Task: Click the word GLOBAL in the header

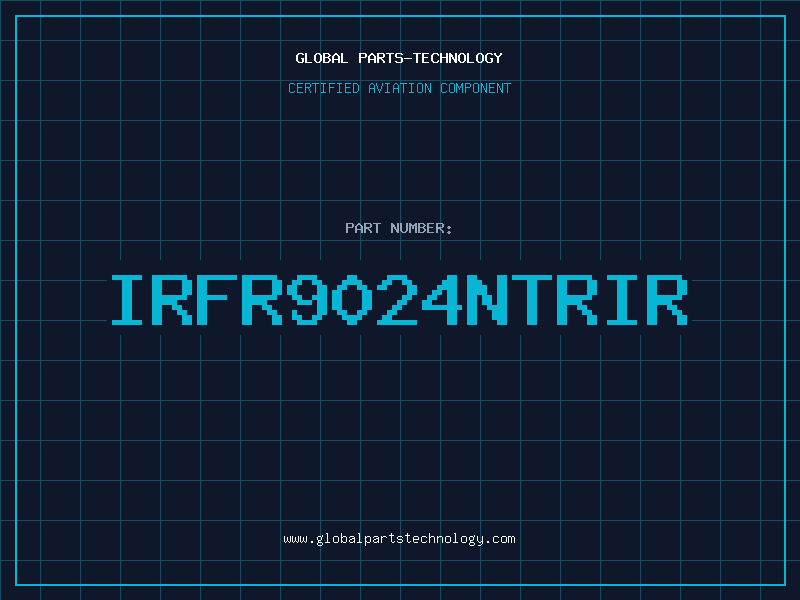Action: 321,58
